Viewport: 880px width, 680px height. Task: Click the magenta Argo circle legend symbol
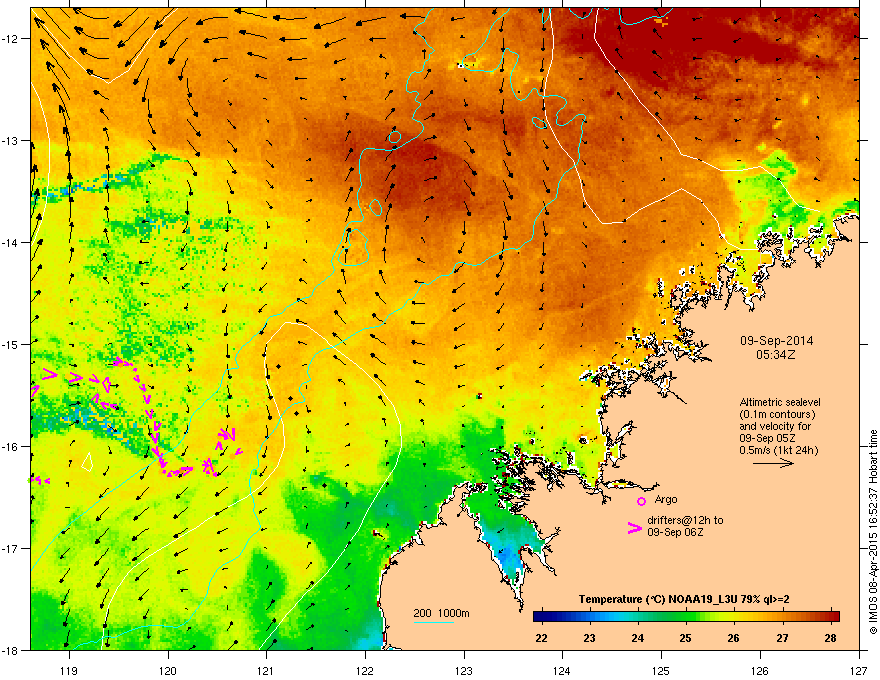pos(641,501)
